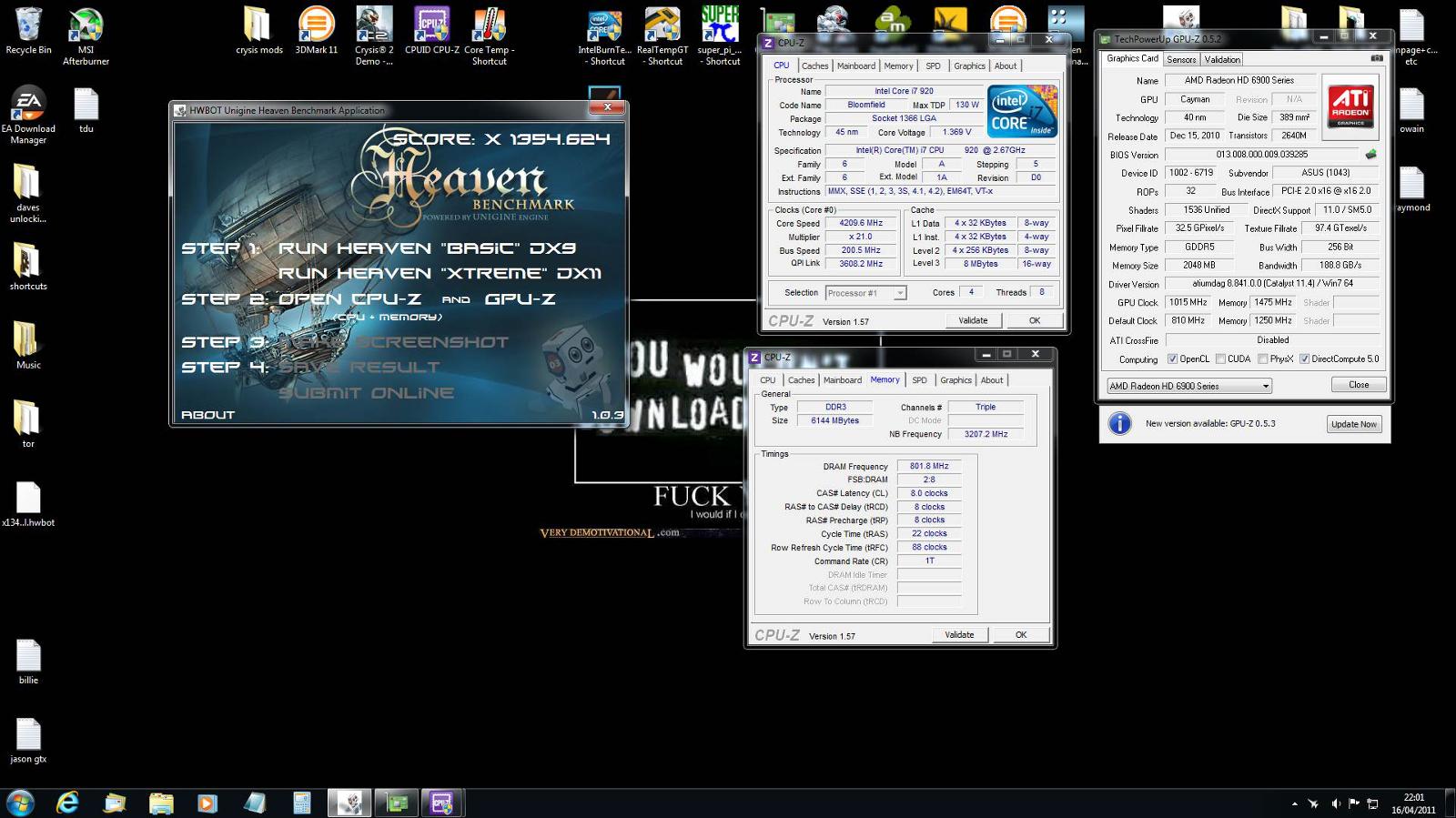Open the Mainboard tab in the top CPU-Z window
The image size is (1456, 818).
pyautogui.click(x=856, y=66)
